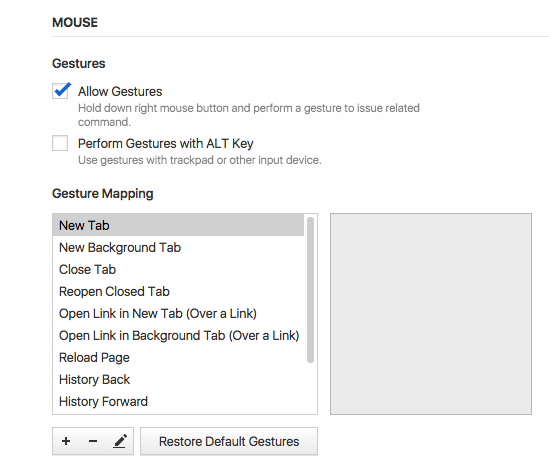Click the Gesture Mapping heading
Image resolution: width=549 pixels, height=473 pixels.
[103, 194]
